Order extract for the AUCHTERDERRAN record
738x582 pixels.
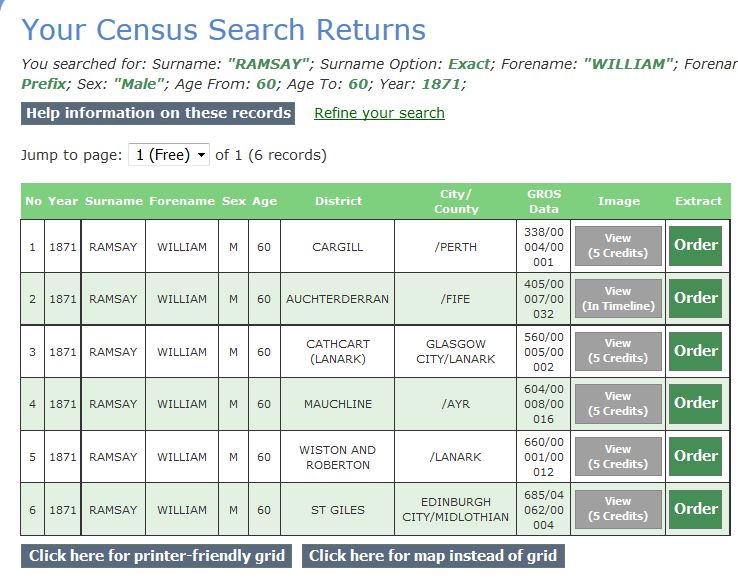pos(696,298)
